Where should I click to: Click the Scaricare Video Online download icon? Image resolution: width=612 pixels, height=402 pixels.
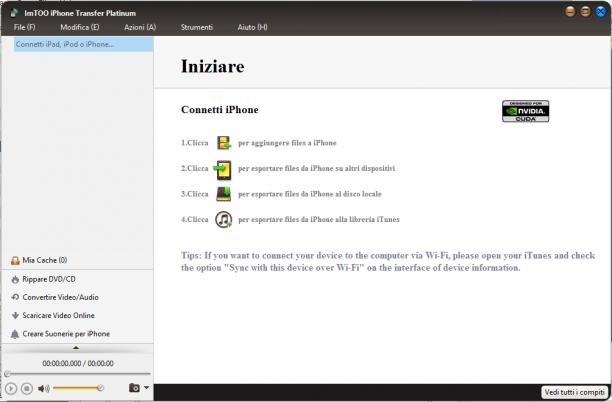coord(15,315)
